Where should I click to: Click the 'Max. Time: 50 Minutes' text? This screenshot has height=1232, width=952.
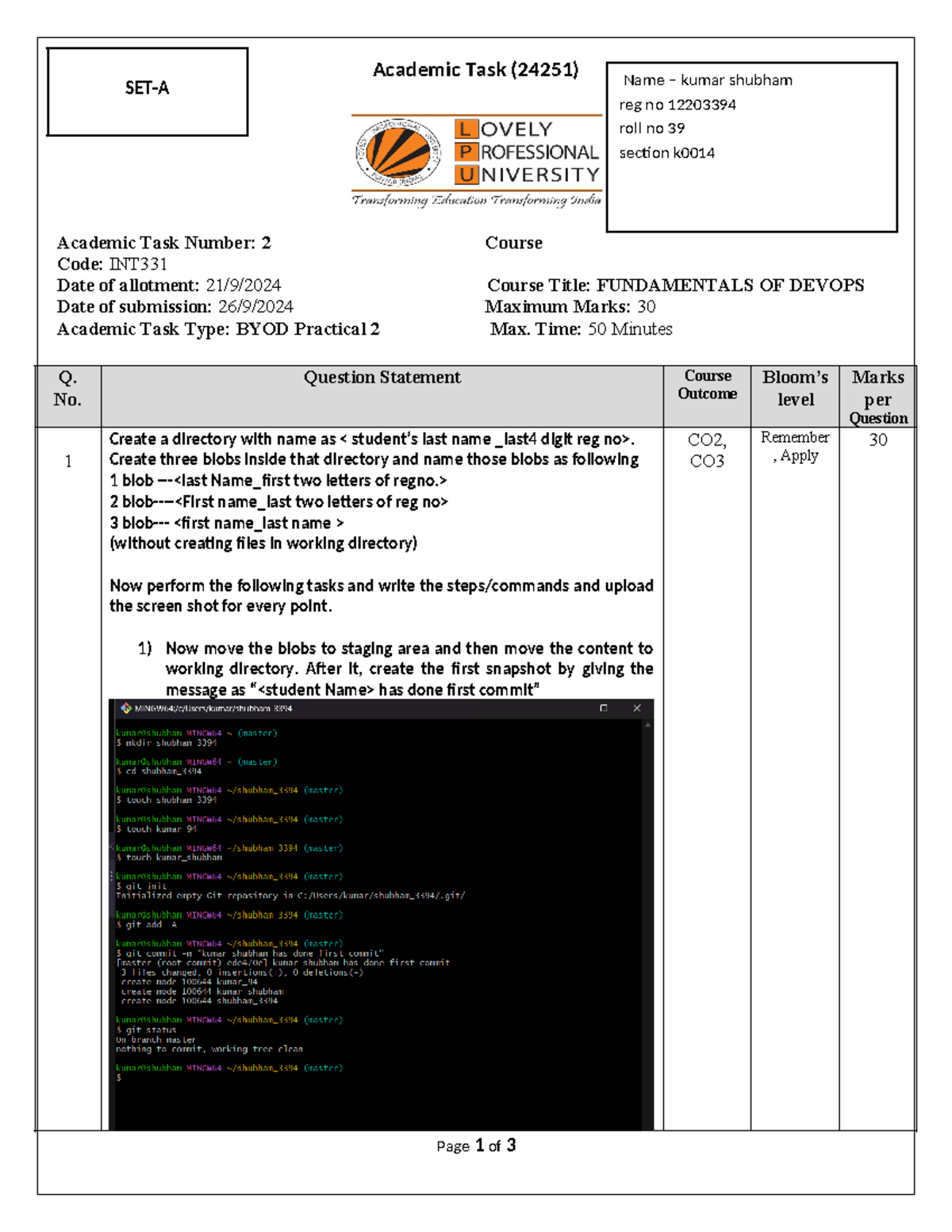582,329
